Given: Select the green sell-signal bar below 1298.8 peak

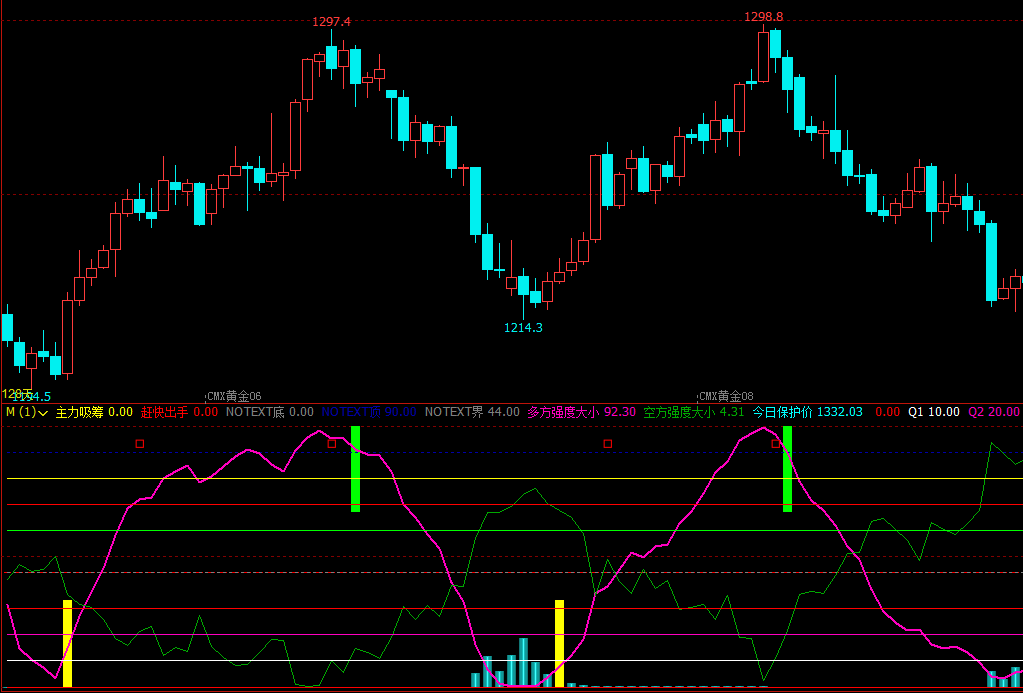Looking at the screenshot, I should [787, 469].
